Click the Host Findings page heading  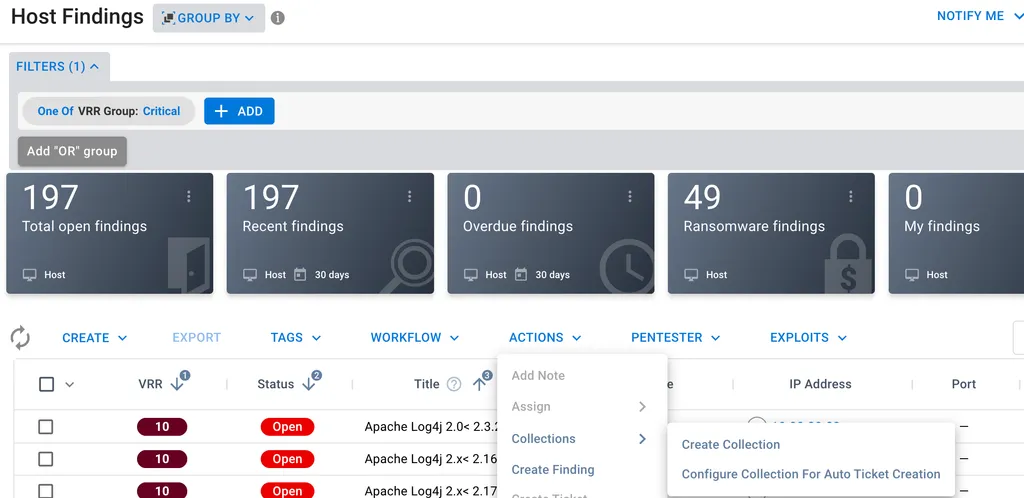77,16
